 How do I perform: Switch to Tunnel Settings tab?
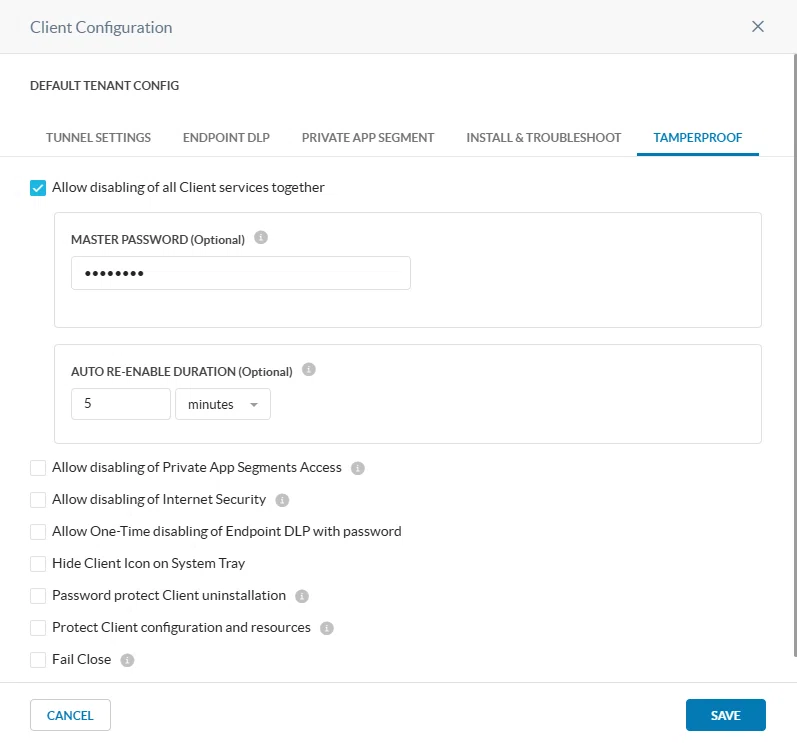99,138
